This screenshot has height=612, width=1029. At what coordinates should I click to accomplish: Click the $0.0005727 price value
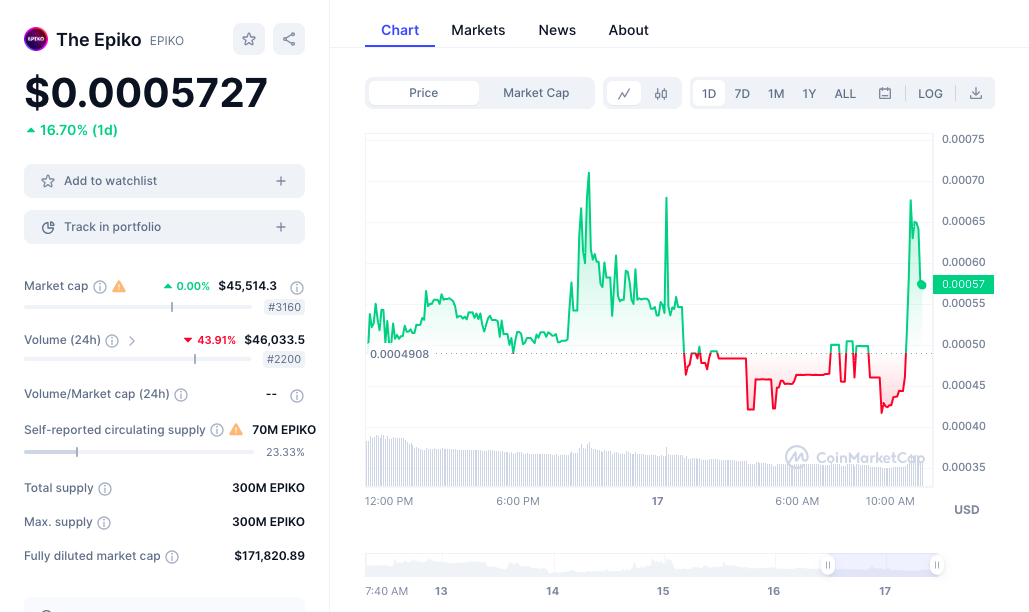(146, 92)
